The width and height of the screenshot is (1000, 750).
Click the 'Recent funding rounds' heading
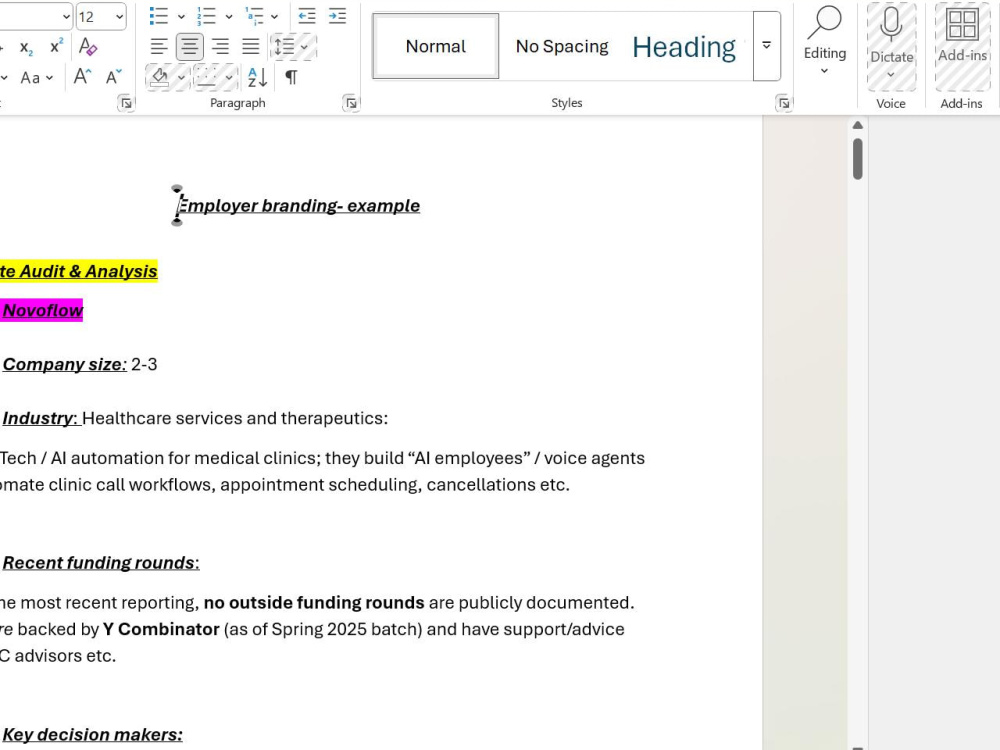[99, 562]
